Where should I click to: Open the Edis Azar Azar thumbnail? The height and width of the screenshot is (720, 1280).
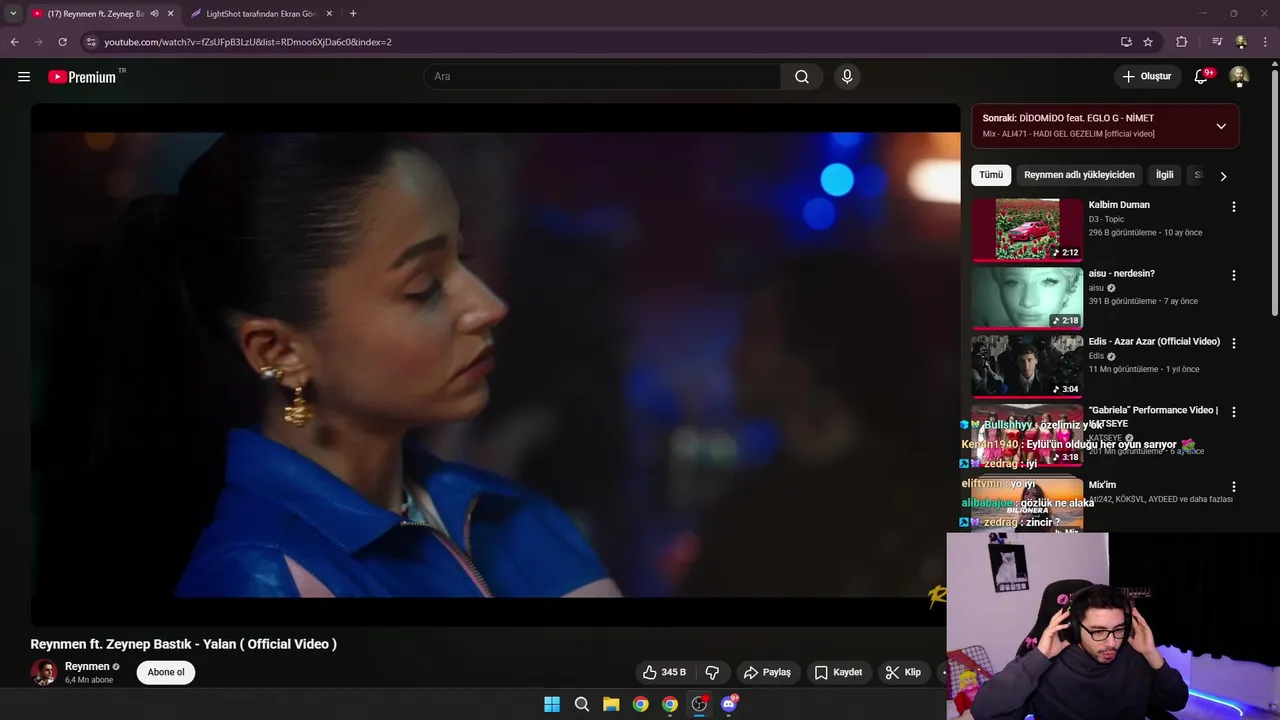point(1027,366)
